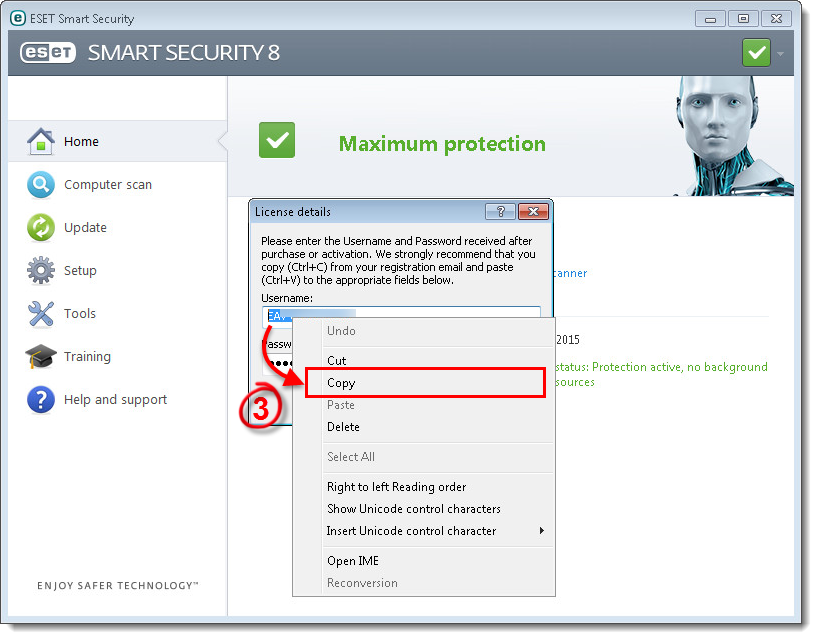
Task: Click Help and support question icon
Action: [x=41, y=400]
